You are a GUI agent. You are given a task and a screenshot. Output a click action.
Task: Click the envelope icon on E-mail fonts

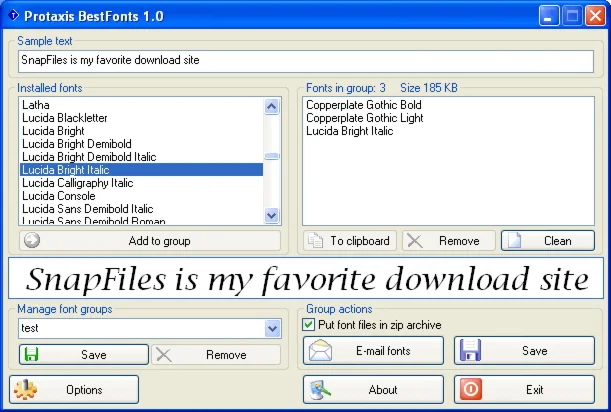[320, 350]
